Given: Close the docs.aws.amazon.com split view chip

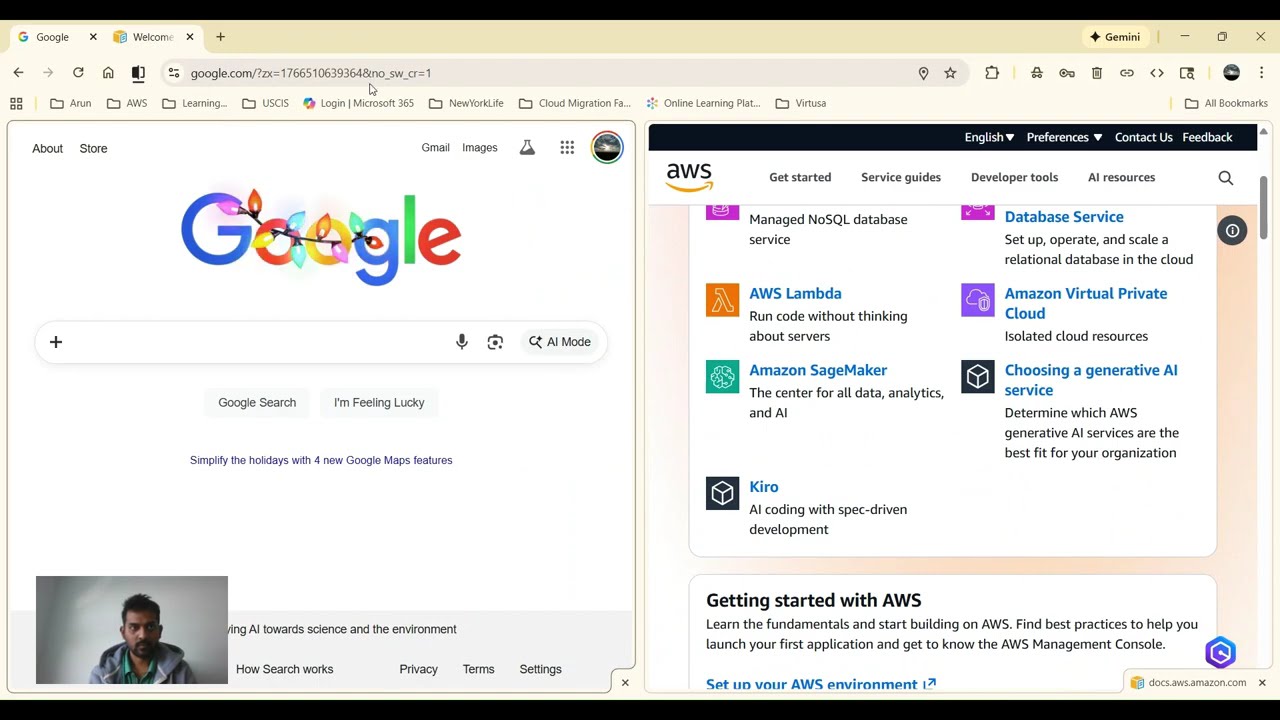Looking at the screenshot, I should (x=1262, y=683).
